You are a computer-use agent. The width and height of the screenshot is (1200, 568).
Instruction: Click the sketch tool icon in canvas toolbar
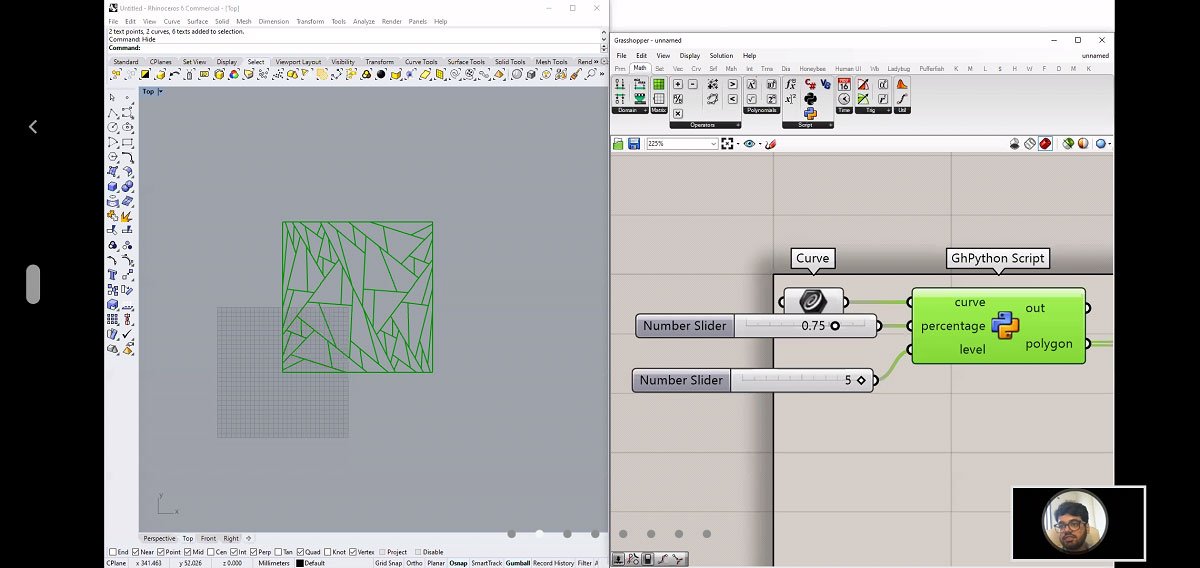770,144
